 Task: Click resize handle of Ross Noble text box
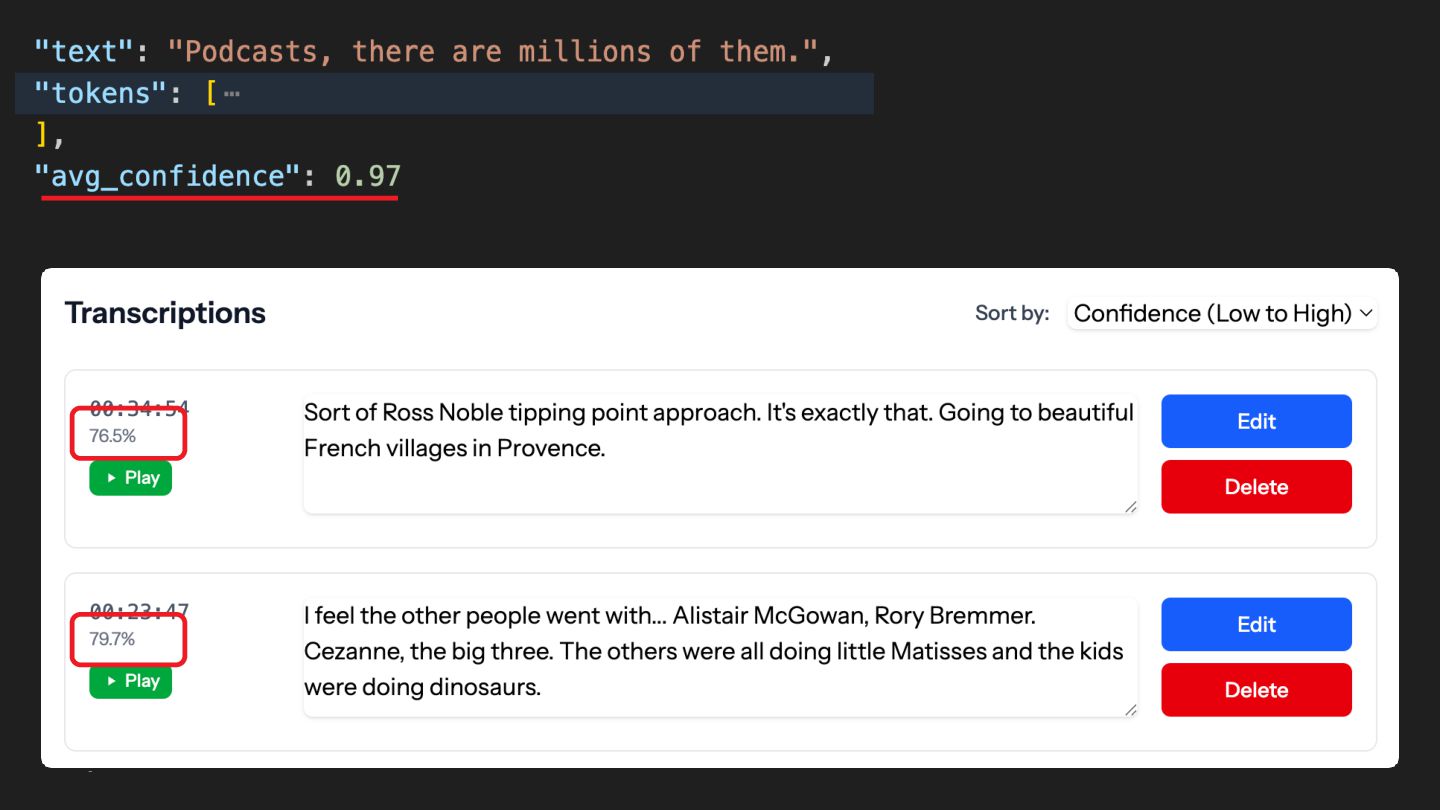coord(1130,507)
